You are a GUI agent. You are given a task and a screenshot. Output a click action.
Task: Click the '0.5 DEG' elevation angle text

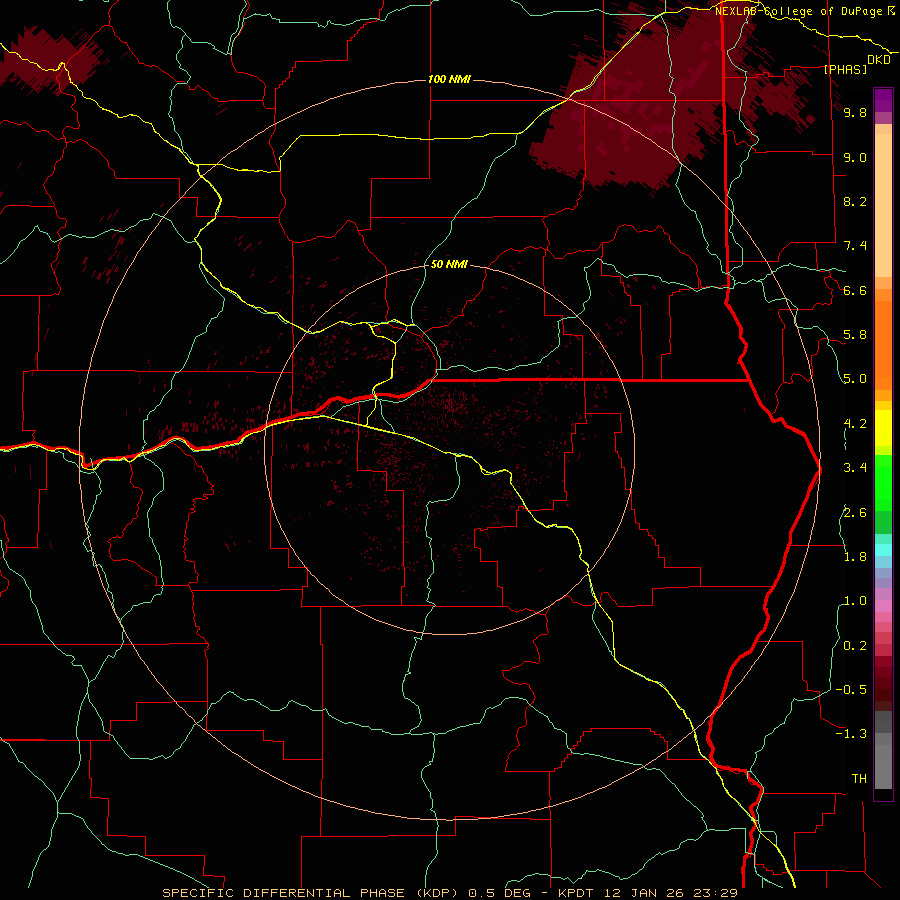pos(498,893)
